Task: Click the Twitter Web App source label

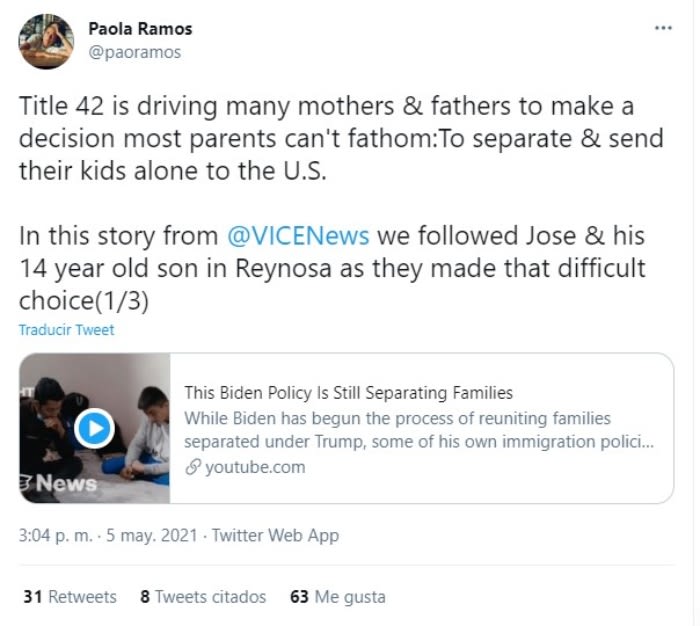Action: [x=275, y=536]
